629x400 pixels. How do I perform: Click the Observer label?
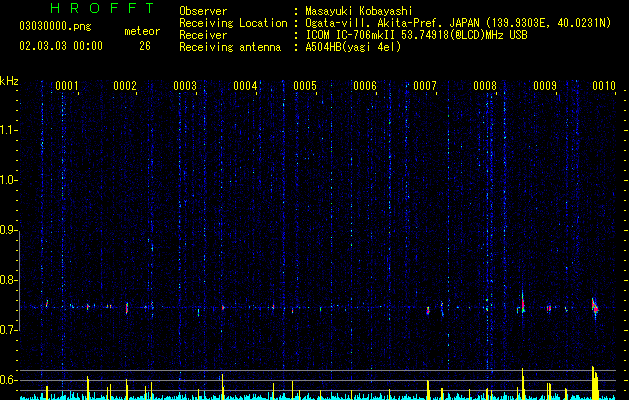[x=203, y=11]
